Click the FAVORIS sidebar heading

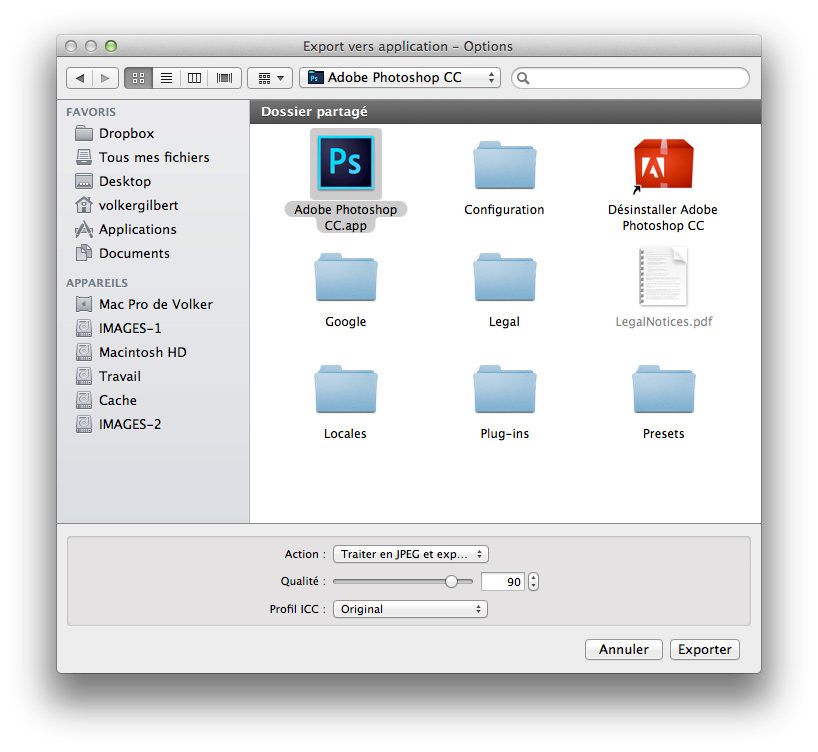click(91, 112)
